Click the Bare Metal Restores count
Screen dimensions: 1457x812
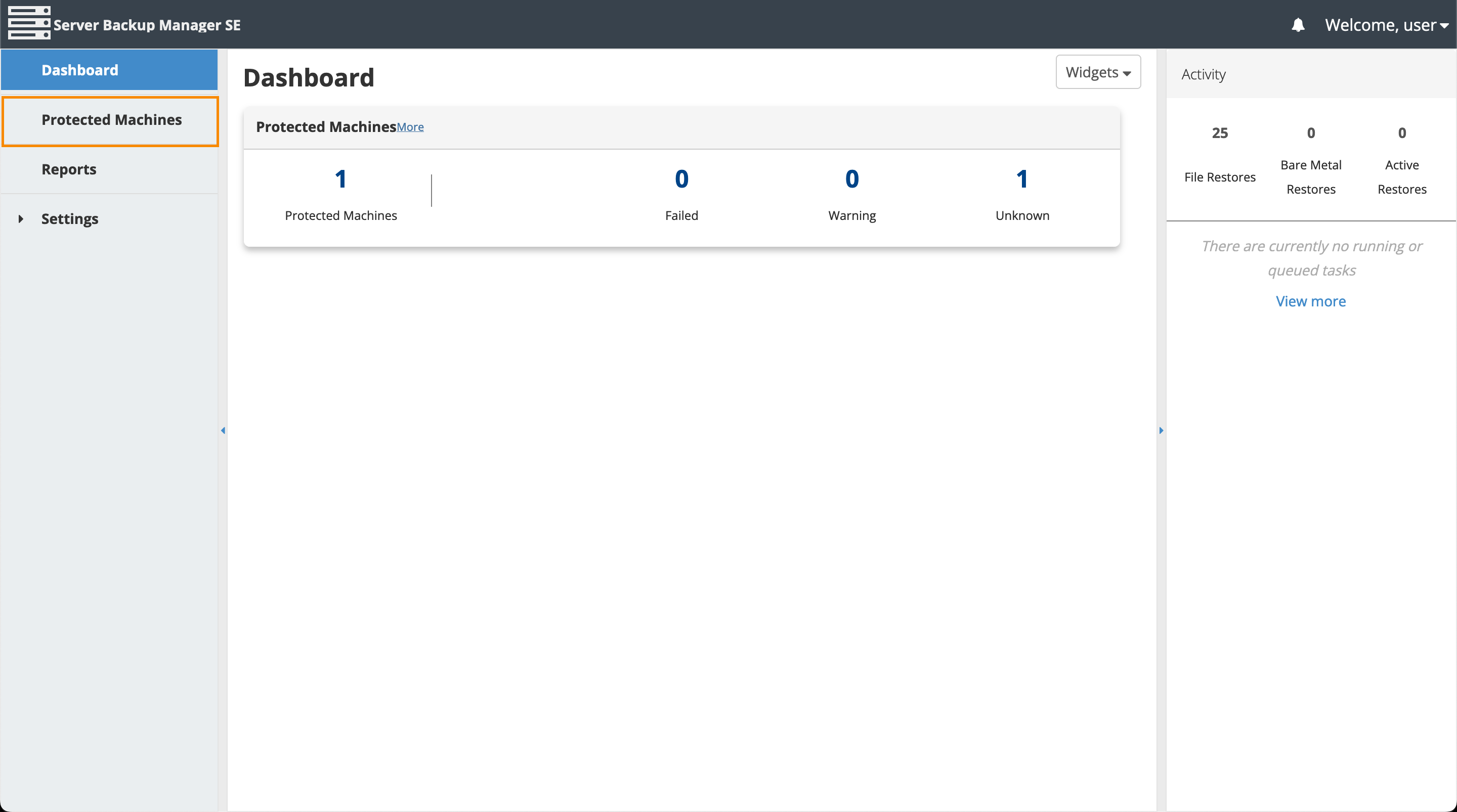[1311, 133]
